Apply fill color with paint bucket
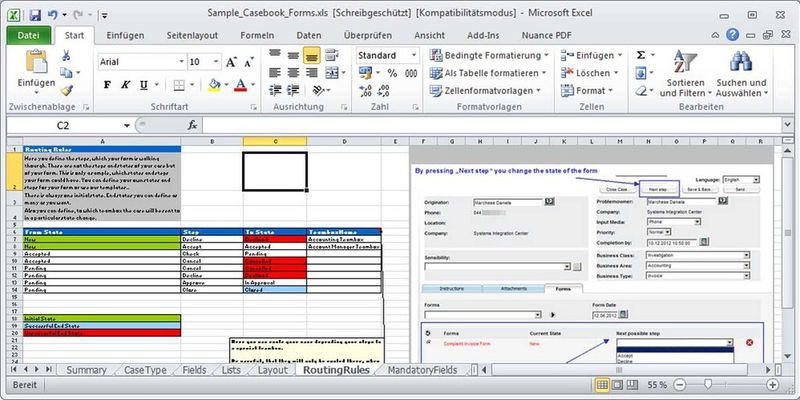The height and width of the screenshot is (400, 800). coord(215,85)
